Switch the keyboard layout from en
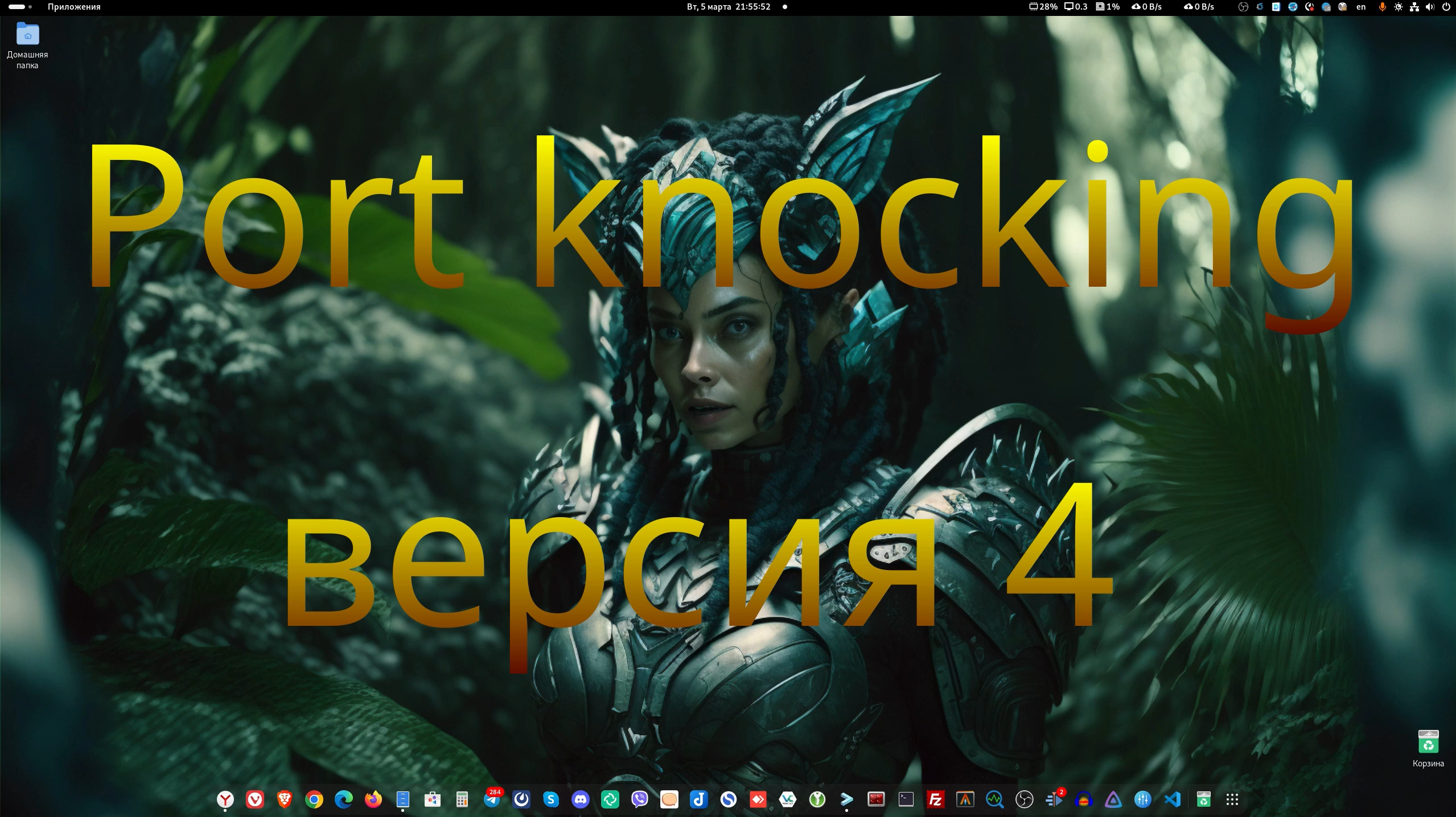Image resolution: width=1456 pixels, height=817 pixels. point(1360,7)
